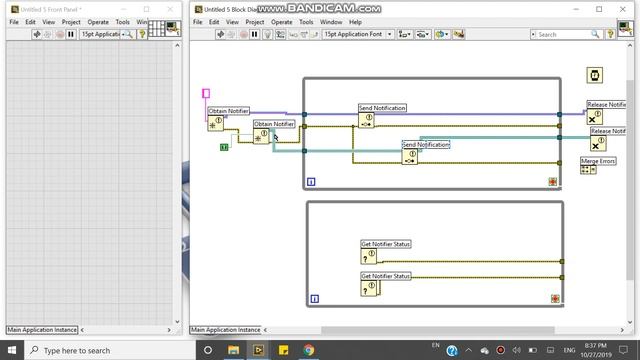Image resolution: width=640 pixels, height=360 pixels.
Task: Open Tools menu in Block Diagram window
Action: point(306,22)
